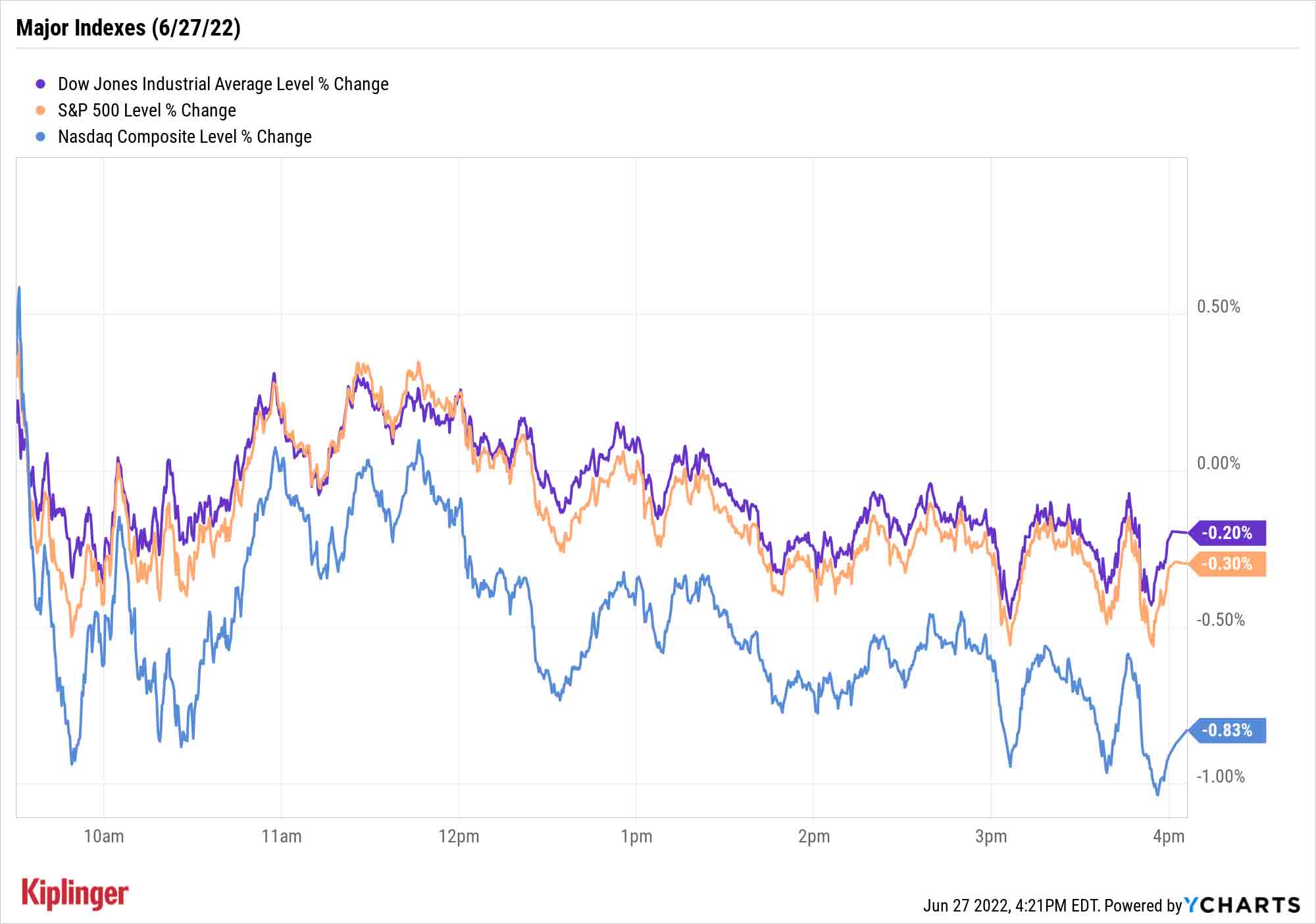Select the Dow Jones Industrial Average legend label

coord(223,84)
